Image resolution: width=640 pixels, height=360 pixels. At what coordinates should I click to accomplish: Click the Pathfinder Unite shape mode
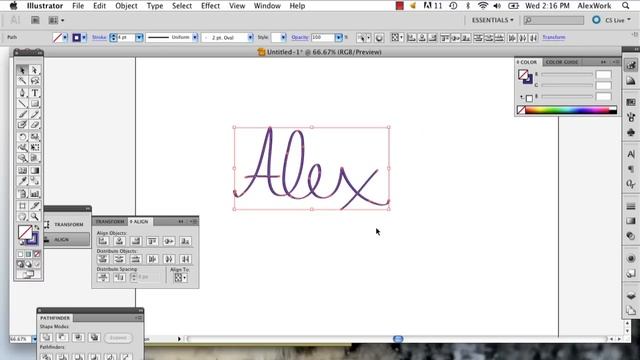click(46, 337)
